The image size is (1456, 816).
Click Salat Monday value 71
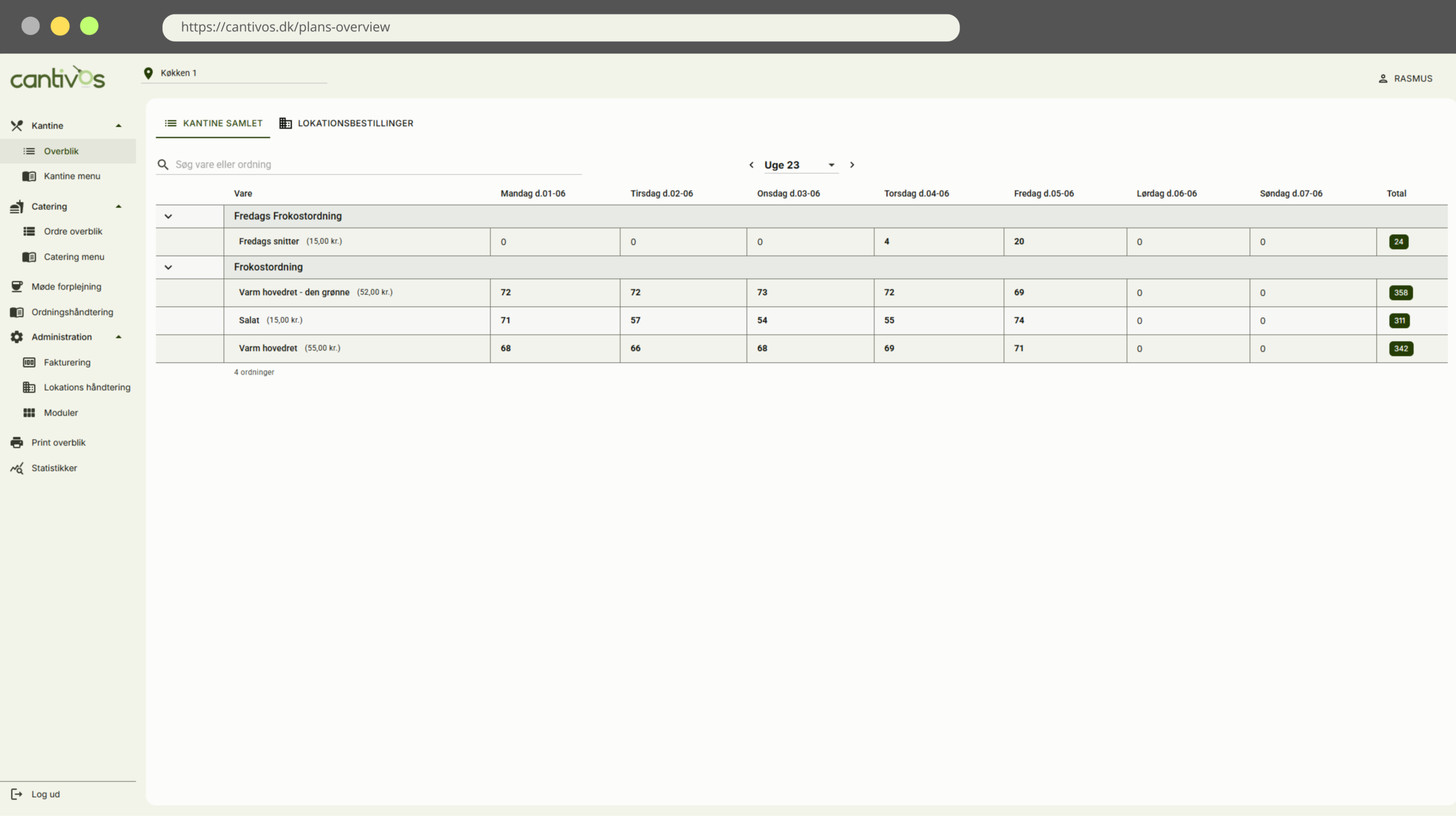[506, 320]
